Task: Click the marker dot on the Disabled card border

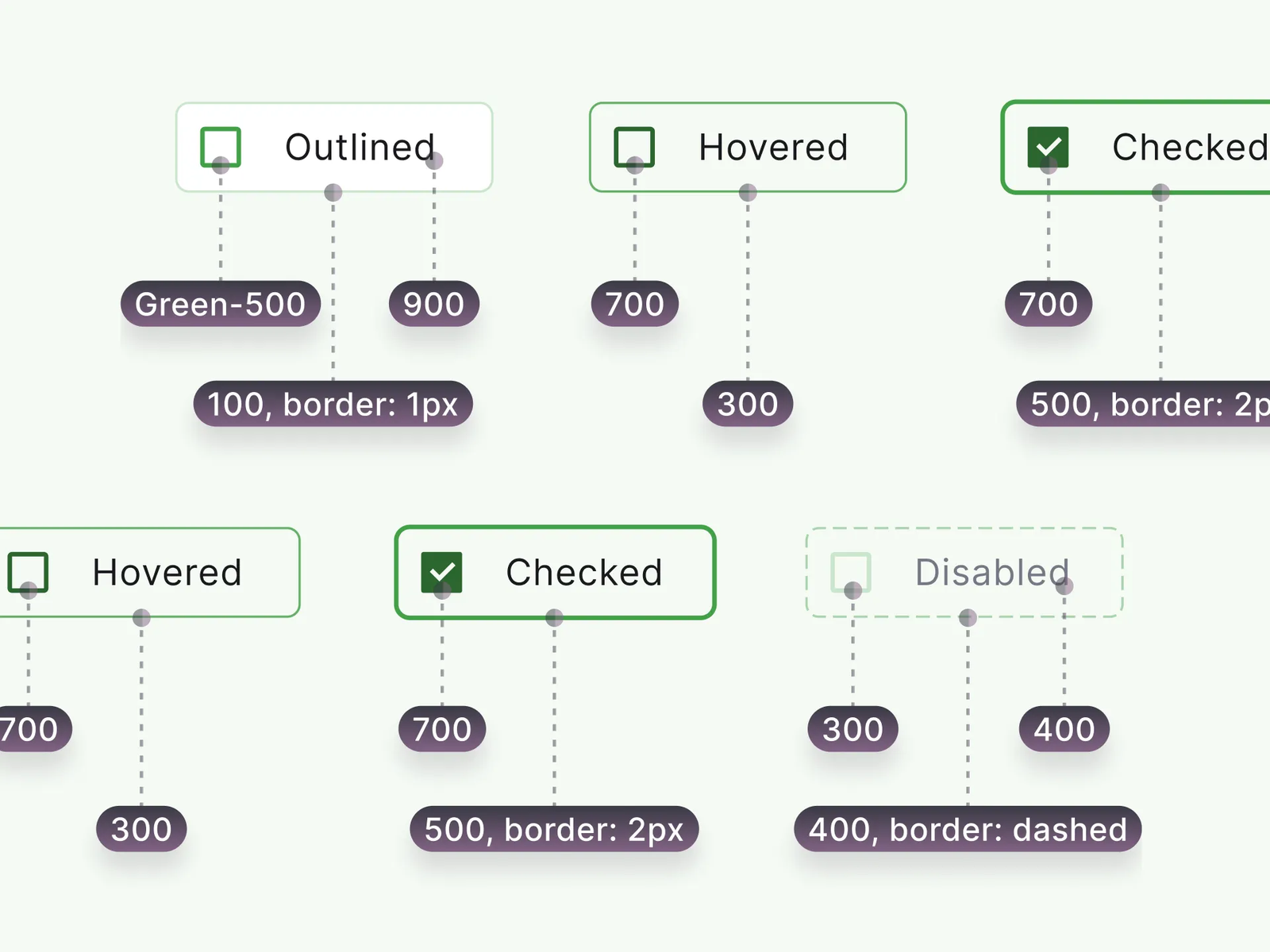Action: [968, 617]
